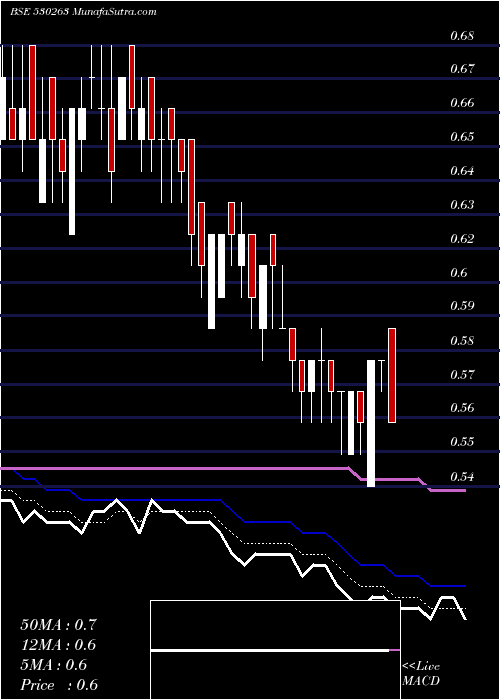500x700 pixels.
Task: Click the 0.59 price axis label
Action: [x=461, y=306]
